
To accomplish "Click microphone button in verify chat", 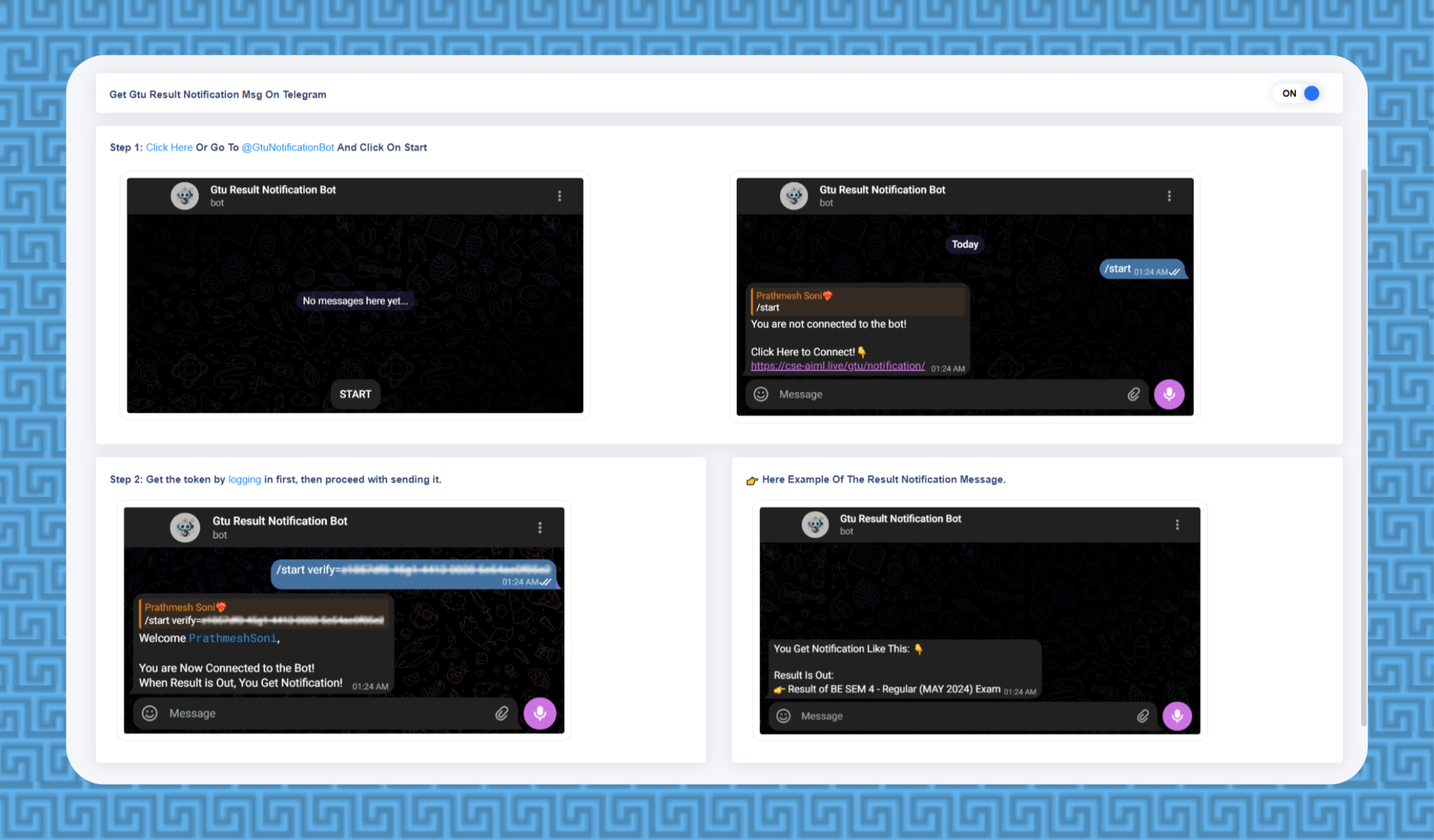I will [x=540, y=713].
